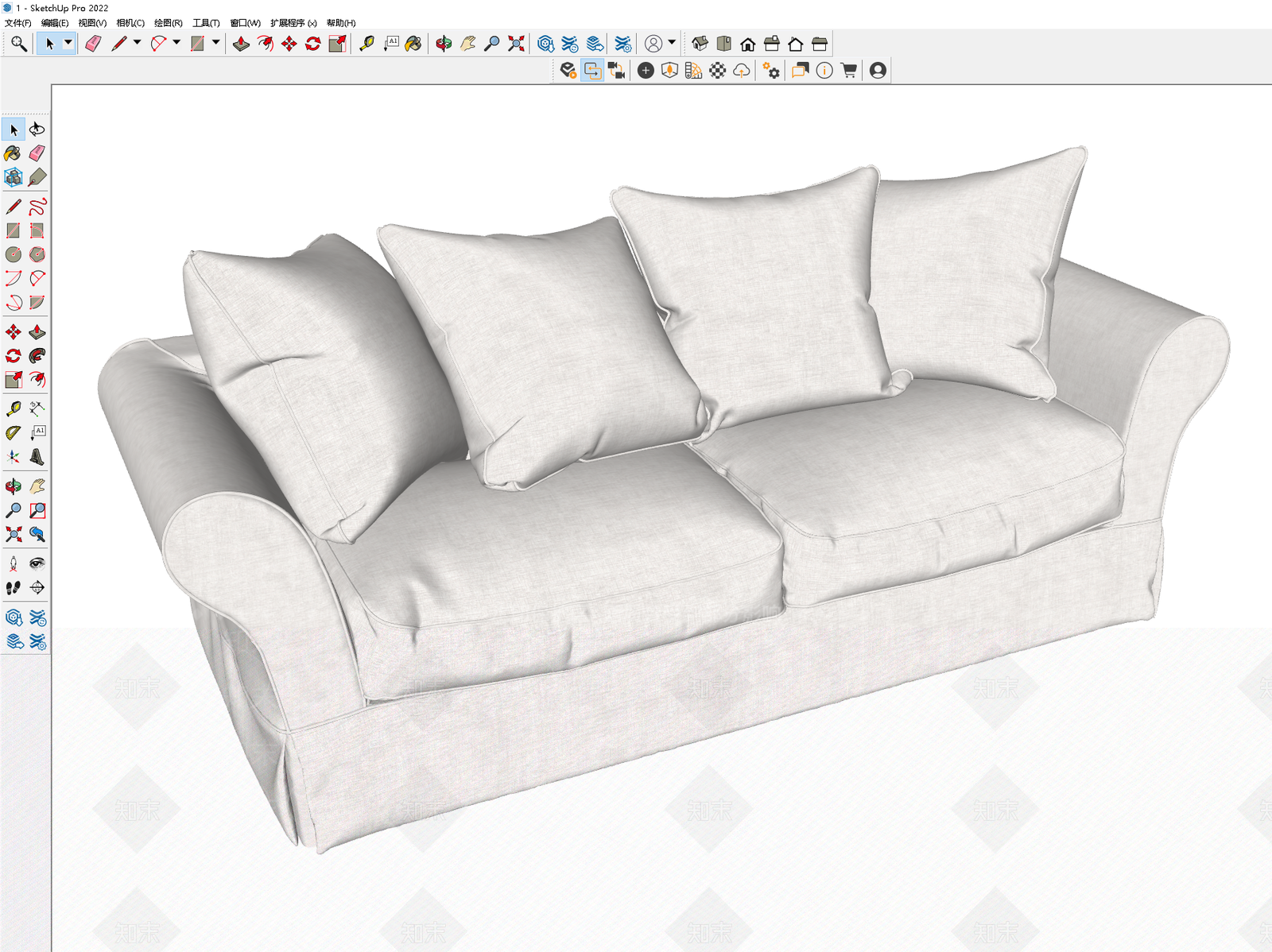Activate the Tape Measure tool in top toolbar
This screenshot has width=1272, height=952.
pos(366,44)
